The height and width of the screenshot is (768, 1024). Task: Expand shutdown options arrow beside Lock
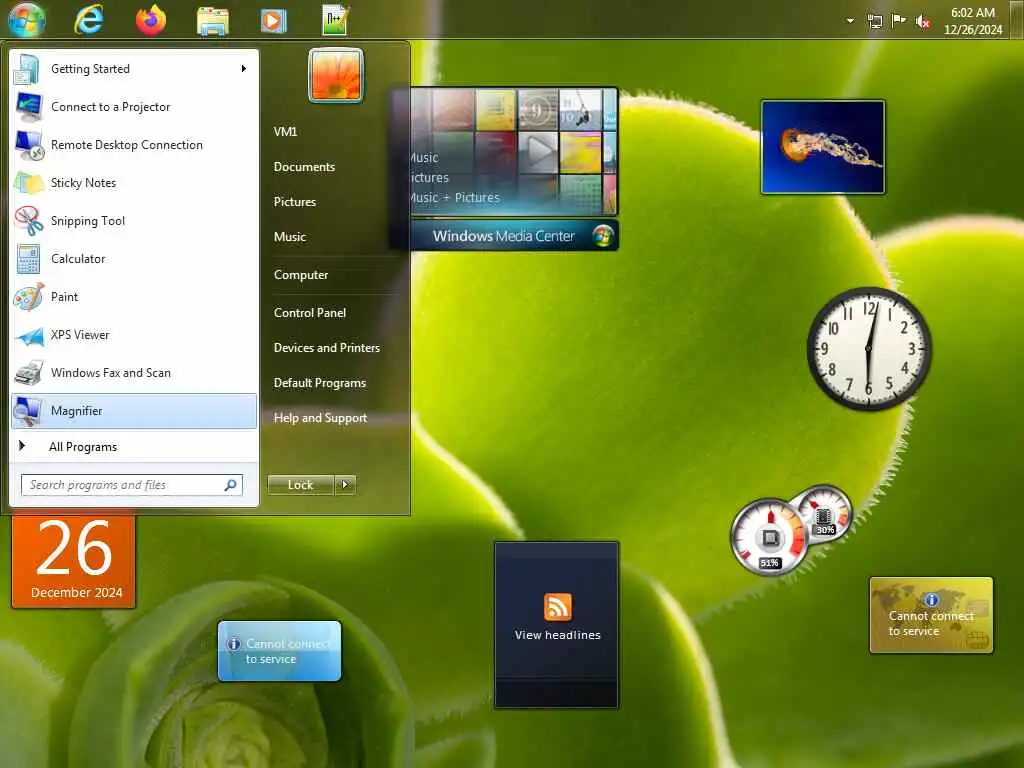click(345, 485)
